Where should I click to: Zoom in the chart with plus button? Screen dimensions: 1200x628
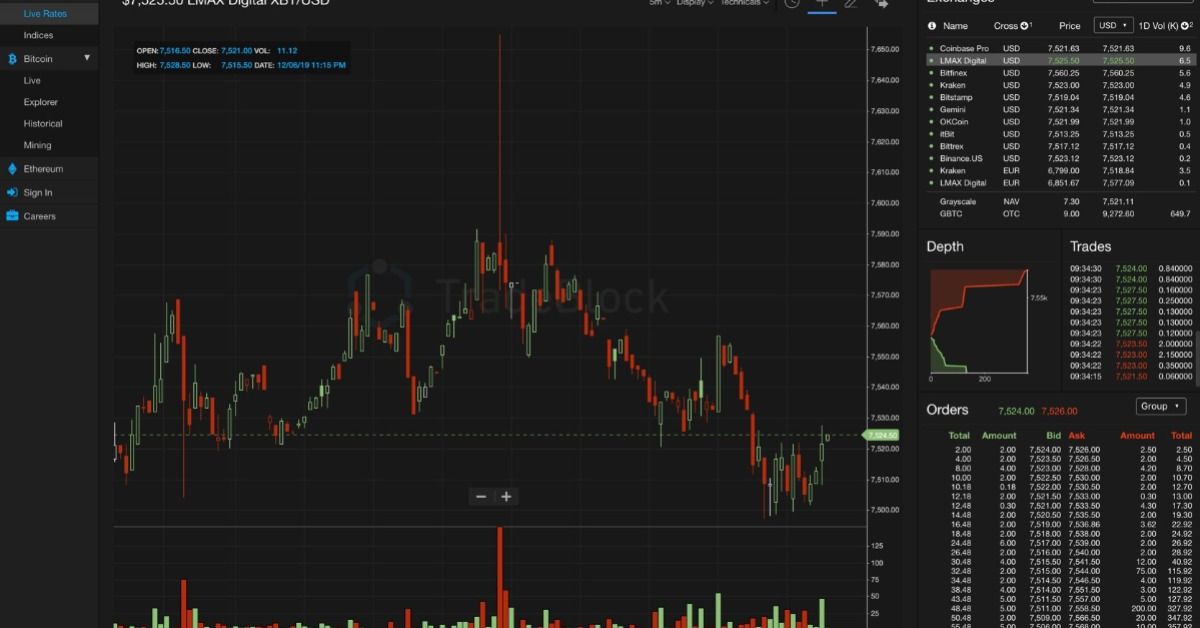point(507,496)
